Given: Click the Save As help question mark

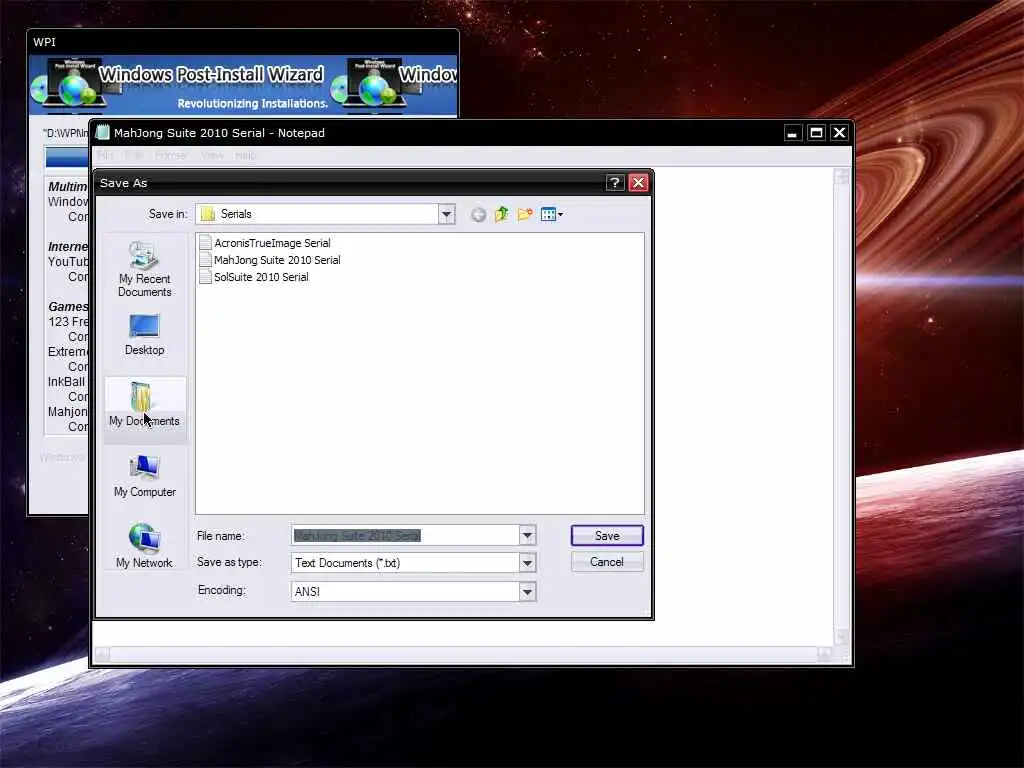Looking at the screenshot, I should pyautogui.click(x=615, y=183).
